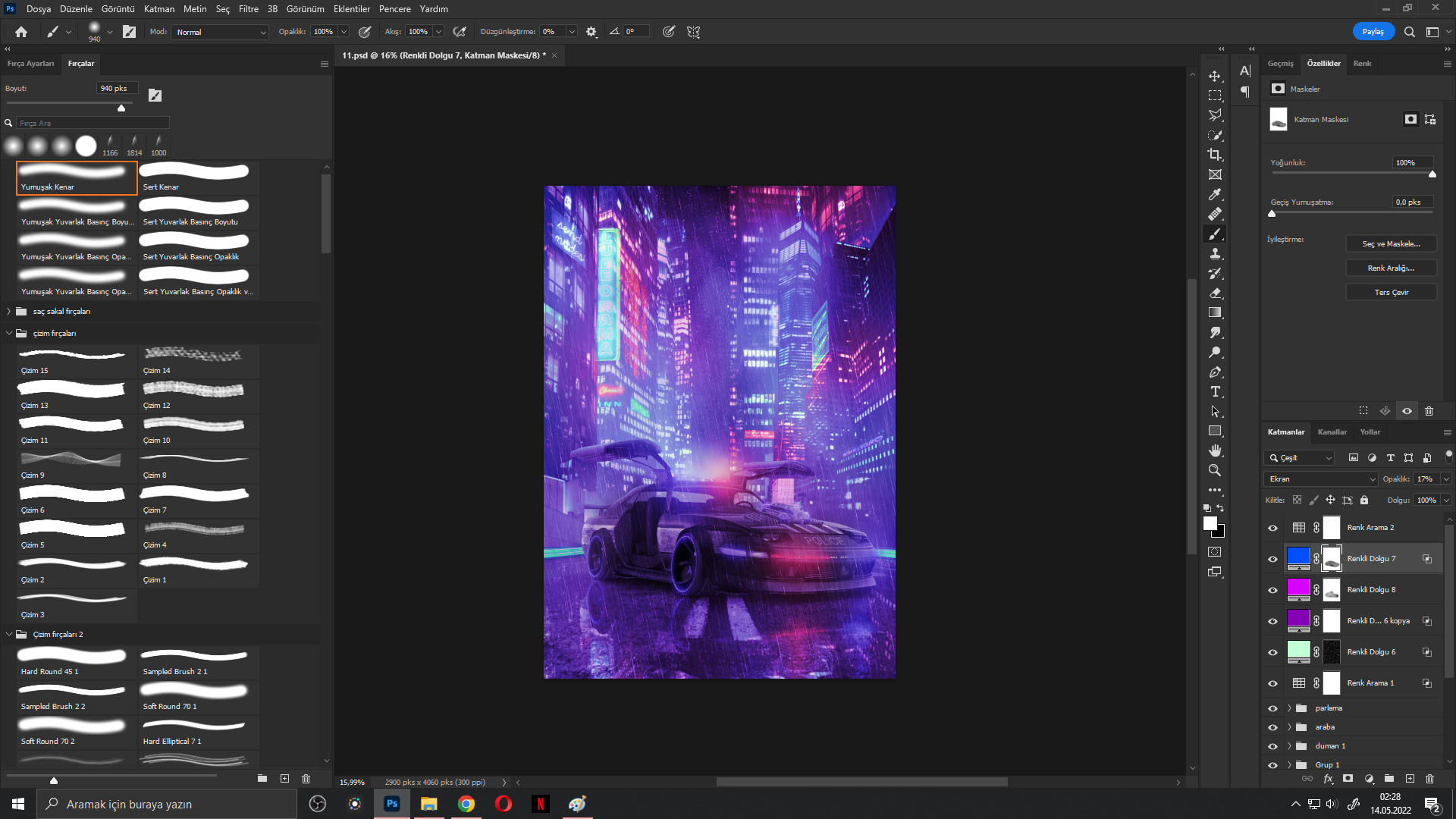Viewport: 1456px width, 819px height.
Task: Open the Paragraph panel icon
Action: tap(1245, 92)
